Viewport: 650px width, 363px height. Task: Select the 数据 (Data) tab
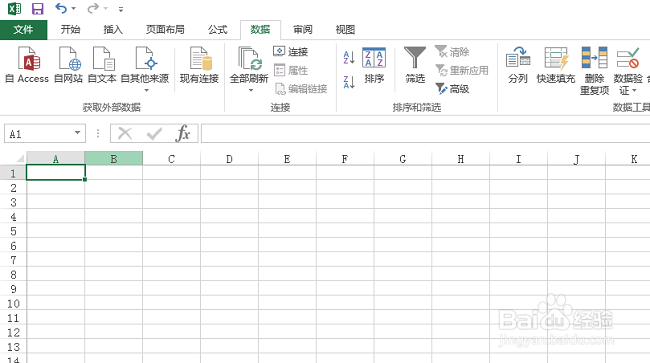click(260, 29)
